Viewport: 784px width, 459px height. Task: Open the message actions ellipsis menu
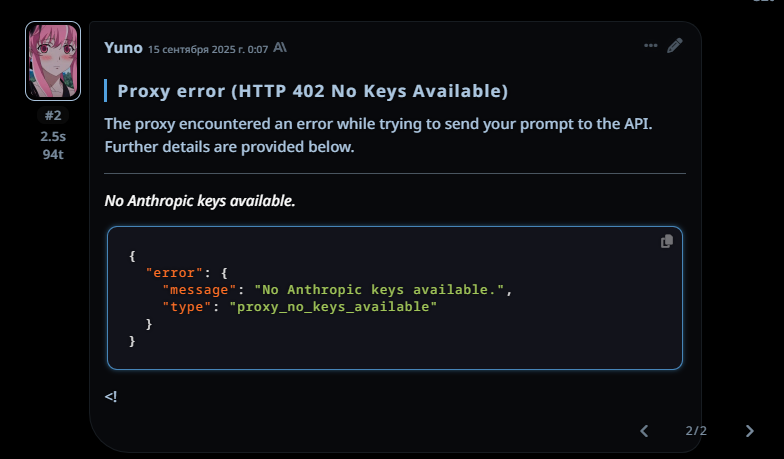click(x=651, y=46)
